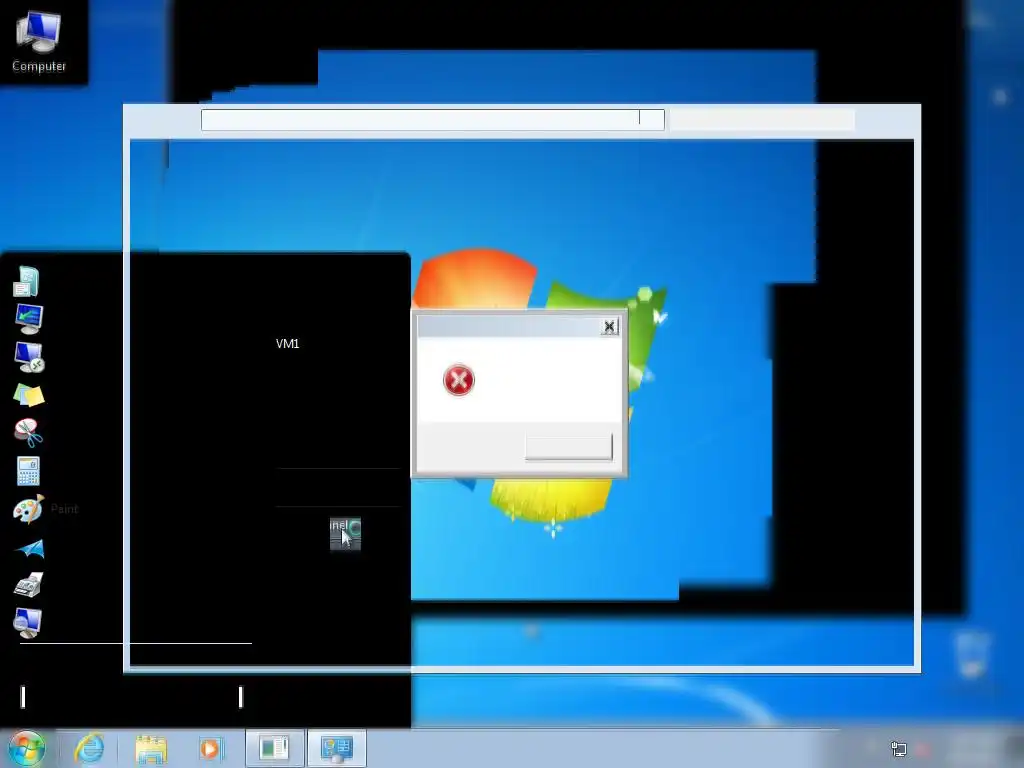The width and height of the screenshot is (1024, 768).
Task: Open Calculator from the Start menu
Action: [x=28, y=471]
